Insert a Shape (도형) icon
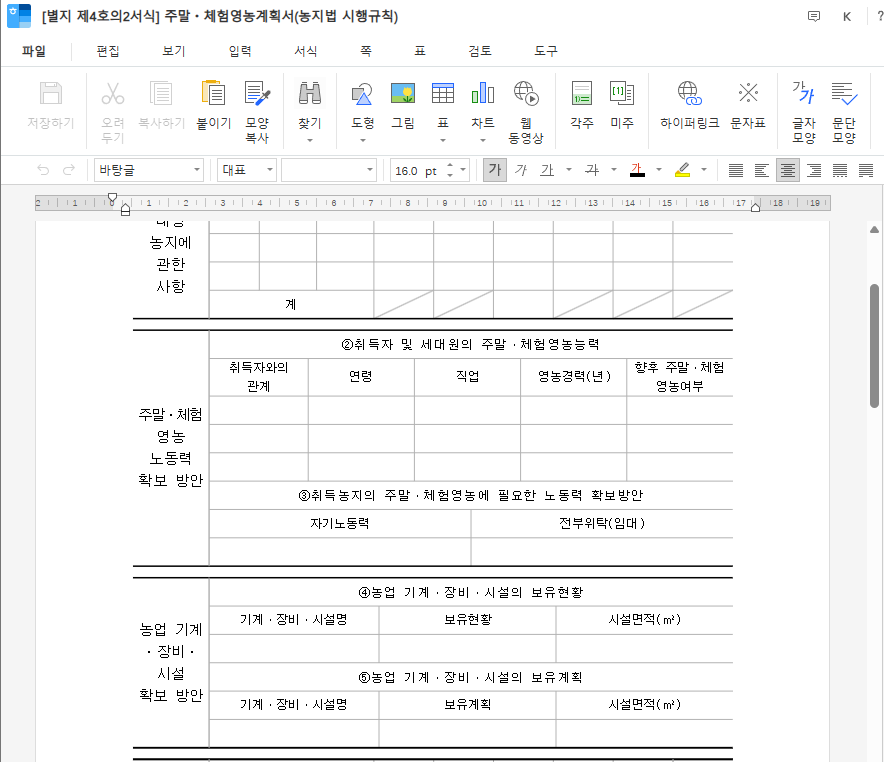884x762 pixels. click(x=362, y=94)
